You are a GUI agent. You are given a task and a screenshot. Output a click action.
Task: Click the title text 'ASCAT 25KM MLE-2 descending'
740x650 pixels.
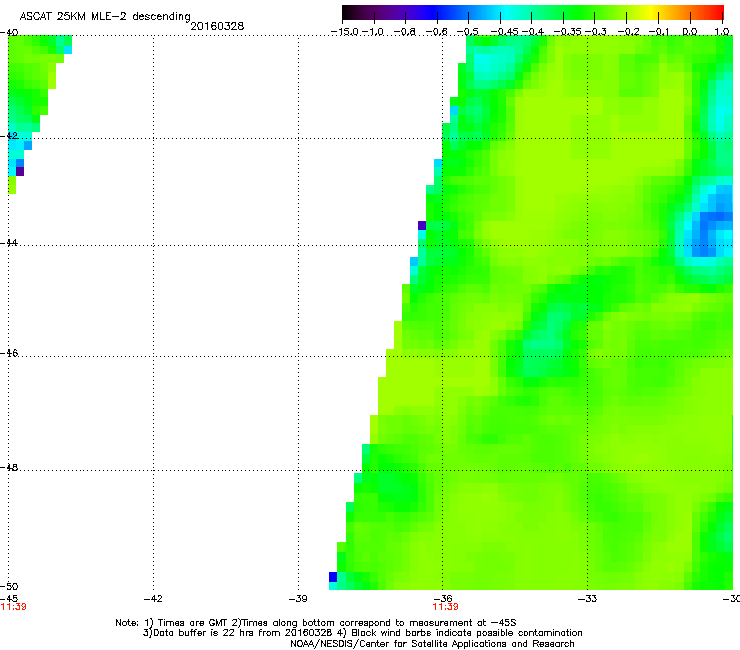pyautogui.click(x=105, y=16)
